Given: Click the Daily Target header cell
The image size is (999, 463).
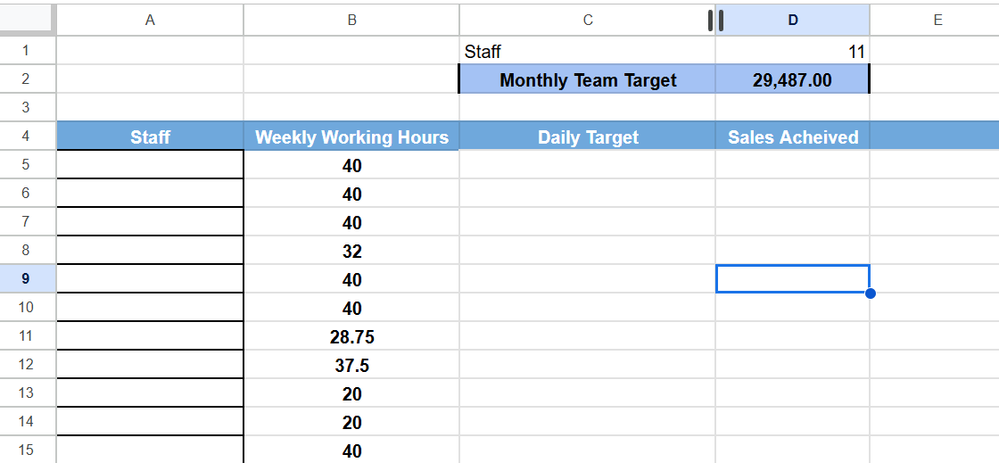Looking at the screenshot, I should (x=587, y=136).
